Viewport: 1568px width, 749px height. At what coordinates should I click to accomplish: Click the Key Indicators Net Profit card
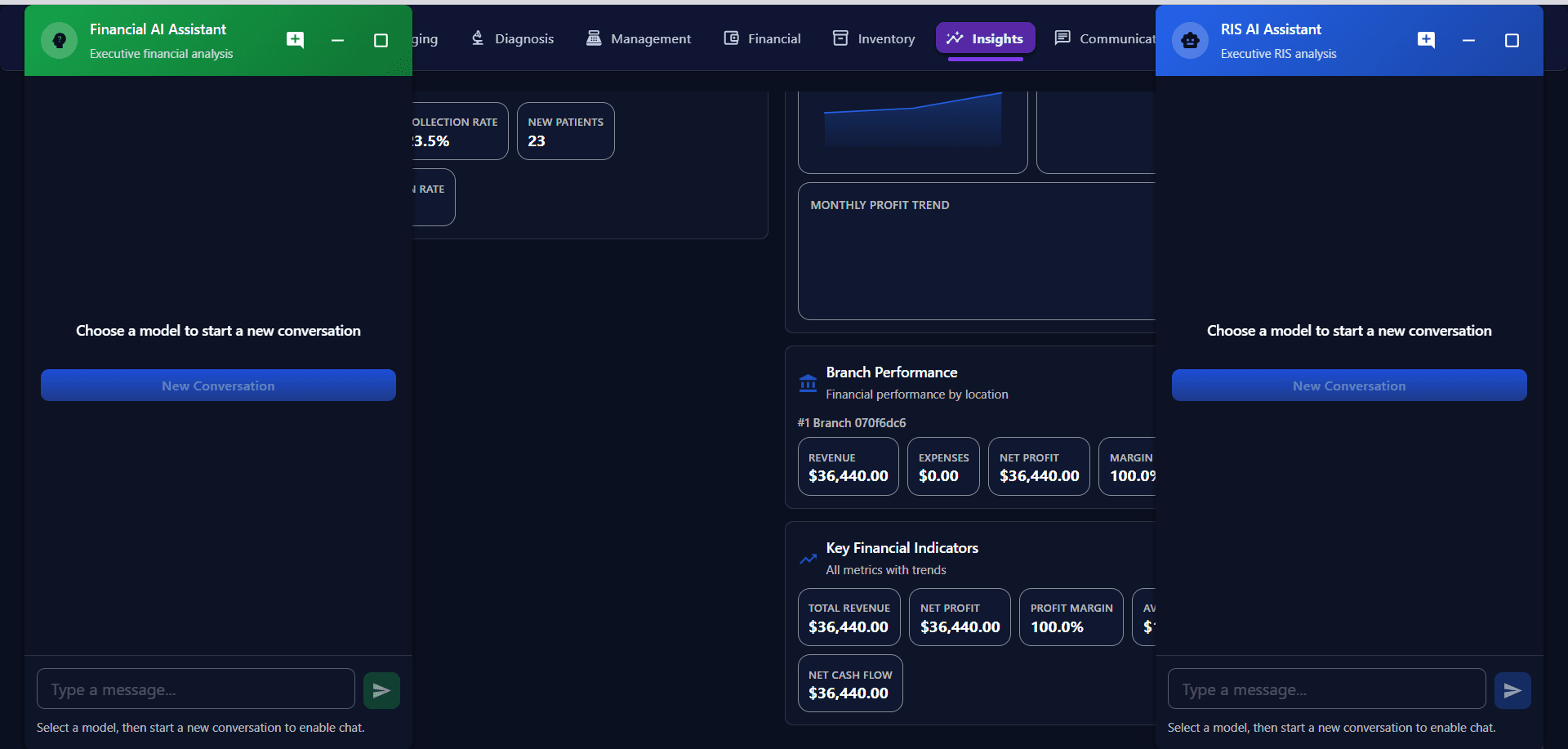pyautogui.click(x=960, y=617)
